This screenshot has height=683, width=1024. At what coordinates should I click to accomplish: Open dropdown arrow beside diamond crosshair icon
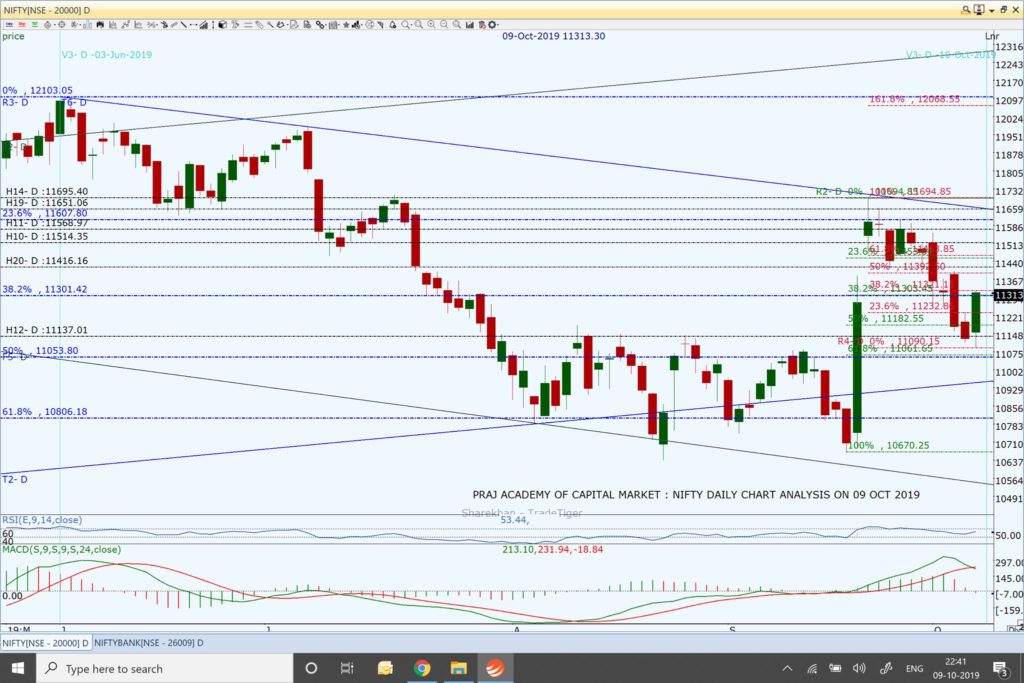55,25
